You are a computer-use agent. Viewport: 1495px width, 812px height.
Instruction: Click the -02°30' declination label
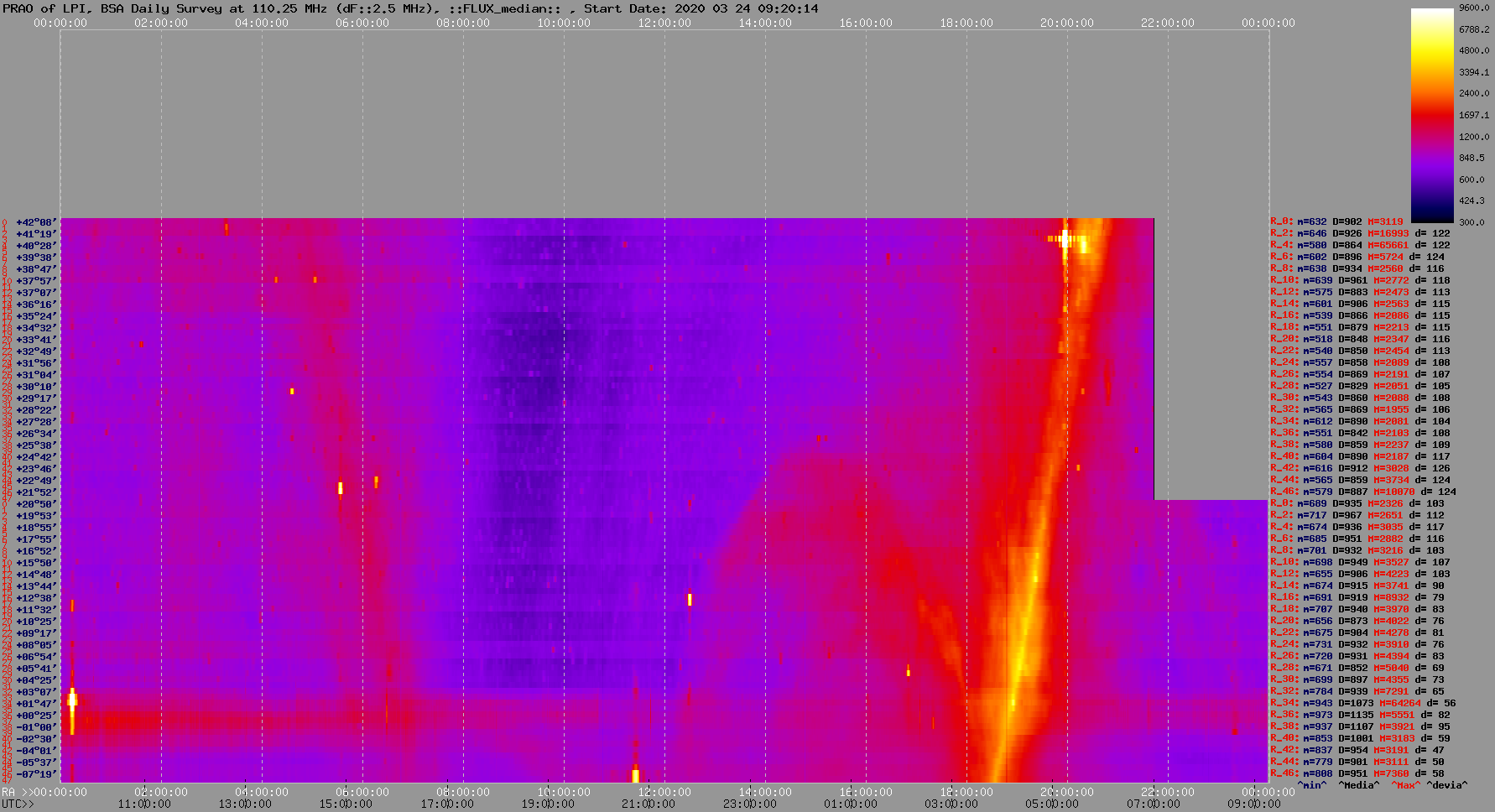[x=36, y=739]
